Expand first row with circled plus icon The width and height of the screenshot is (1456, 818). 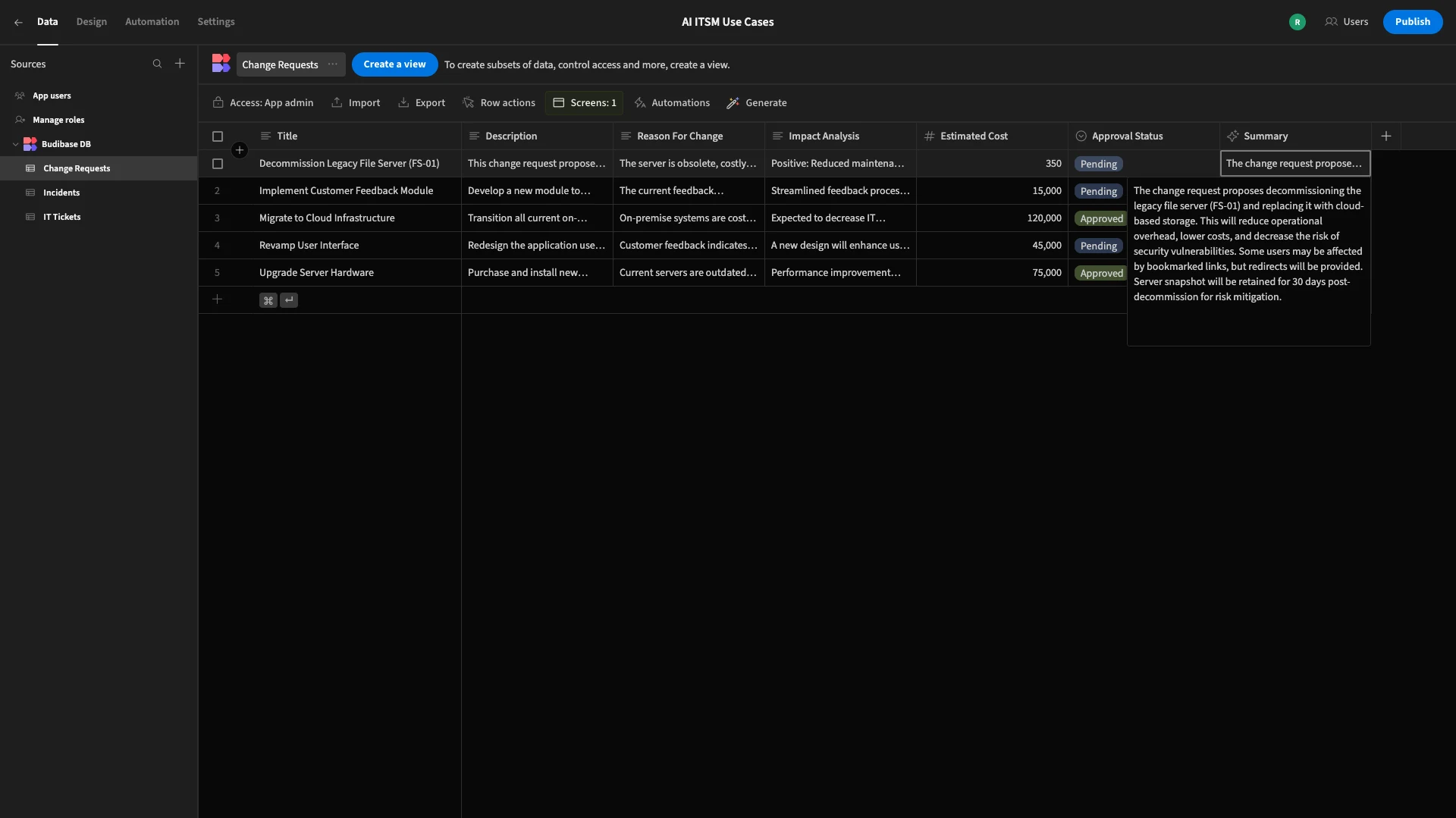tap(240, 150)
